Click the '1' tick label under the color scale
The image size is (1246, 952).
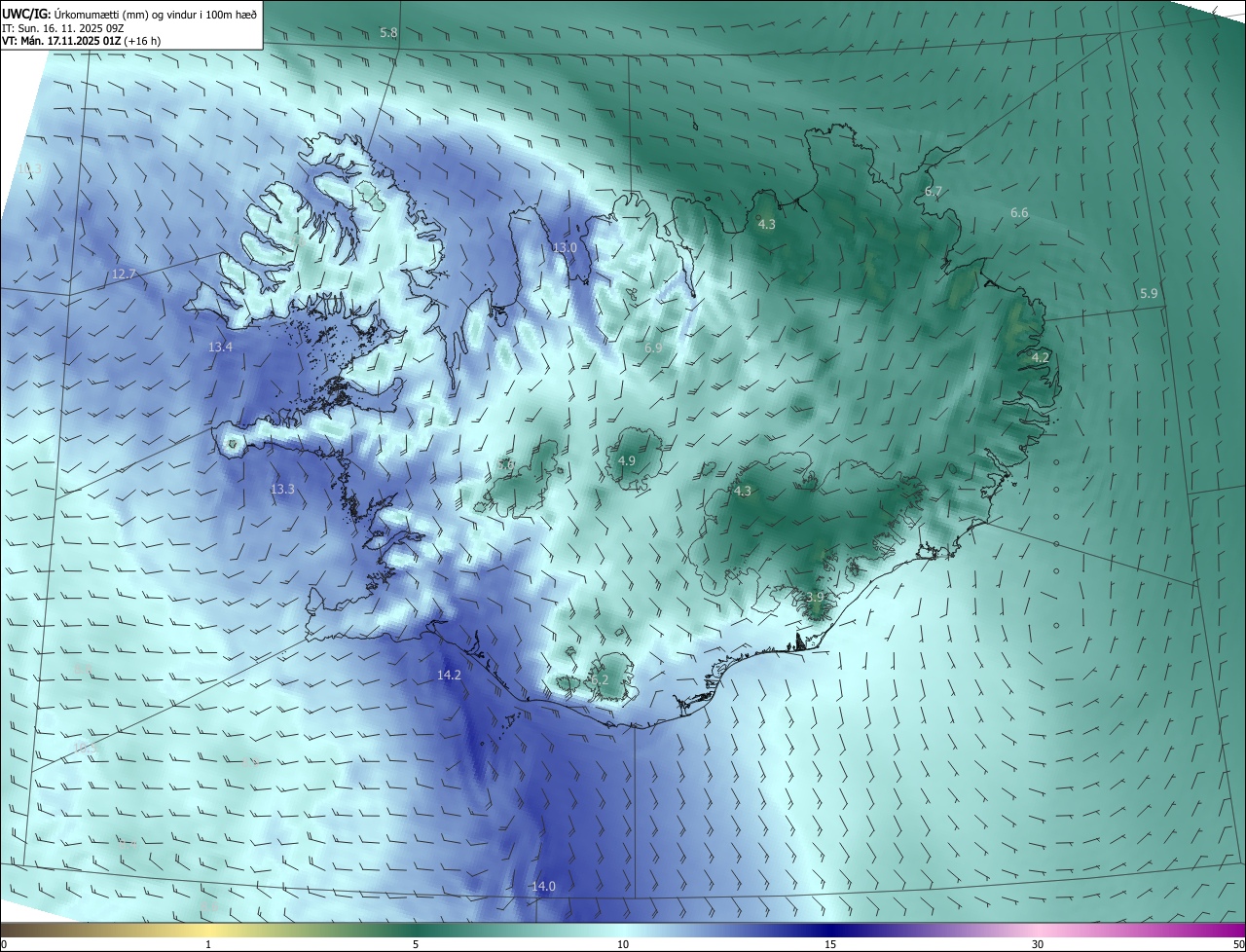[208, 944]
